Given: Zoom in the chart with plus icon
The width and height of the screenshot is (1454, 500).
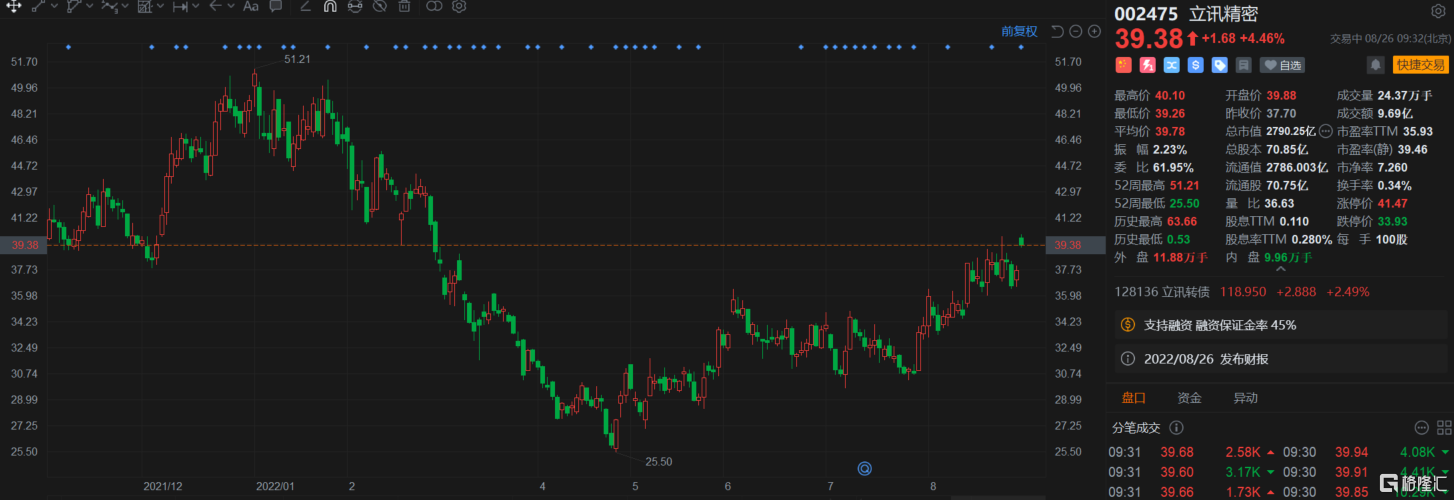Looking at the screenshot, I should [1094, 31].
